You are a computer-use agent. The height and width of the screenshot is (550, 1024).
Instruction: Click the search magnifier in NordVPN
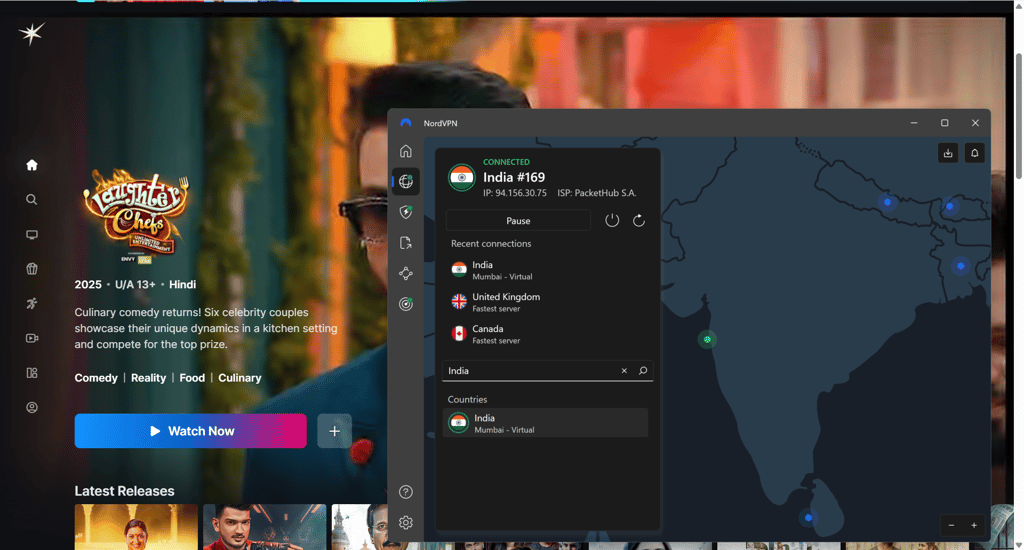click(643, 370)
